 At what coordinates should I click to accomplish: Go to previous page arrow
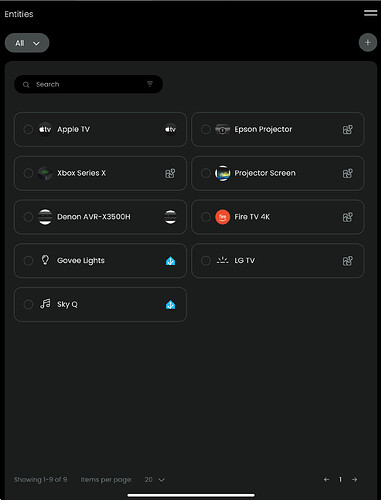pos(326,479)
